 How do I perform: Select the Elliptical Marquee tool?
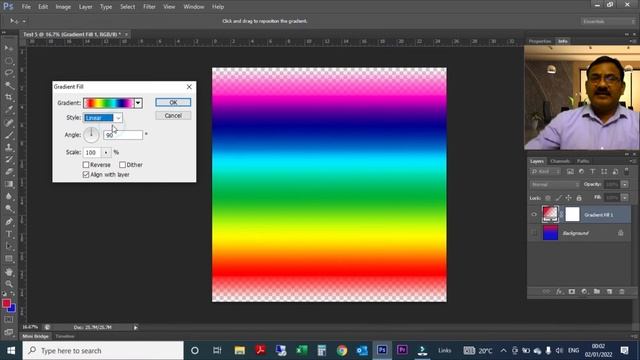click(9, 61)
